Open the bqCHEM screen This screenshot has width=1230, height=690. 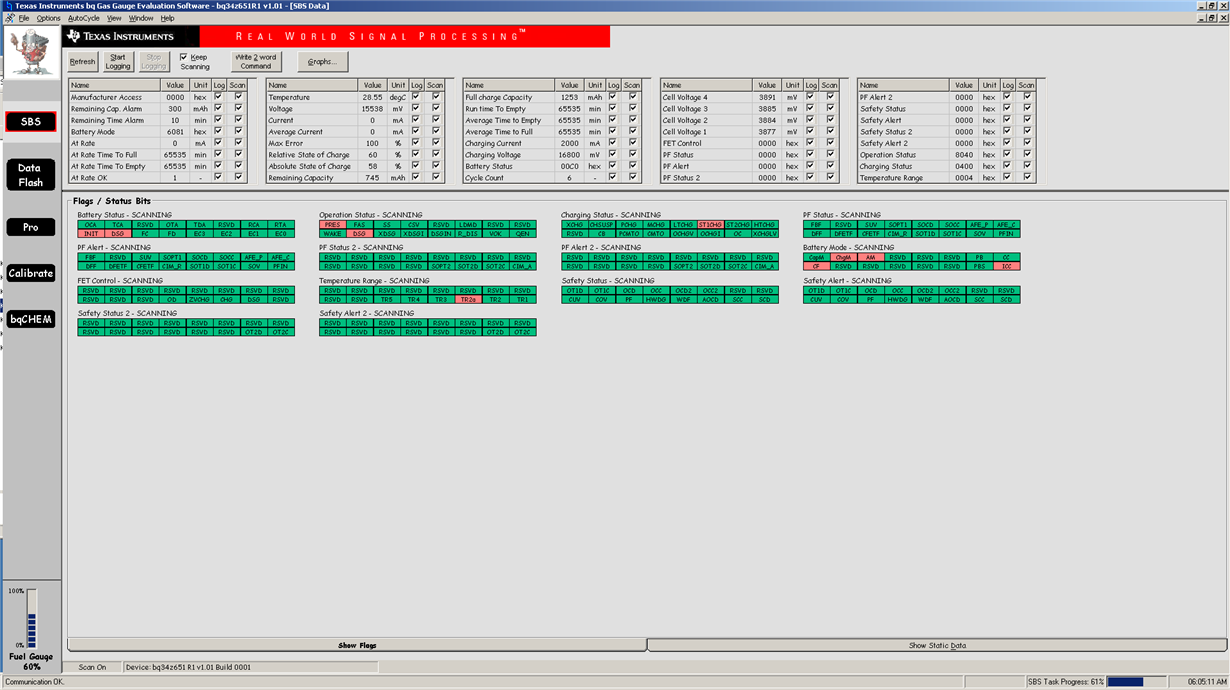pos(30,319)
